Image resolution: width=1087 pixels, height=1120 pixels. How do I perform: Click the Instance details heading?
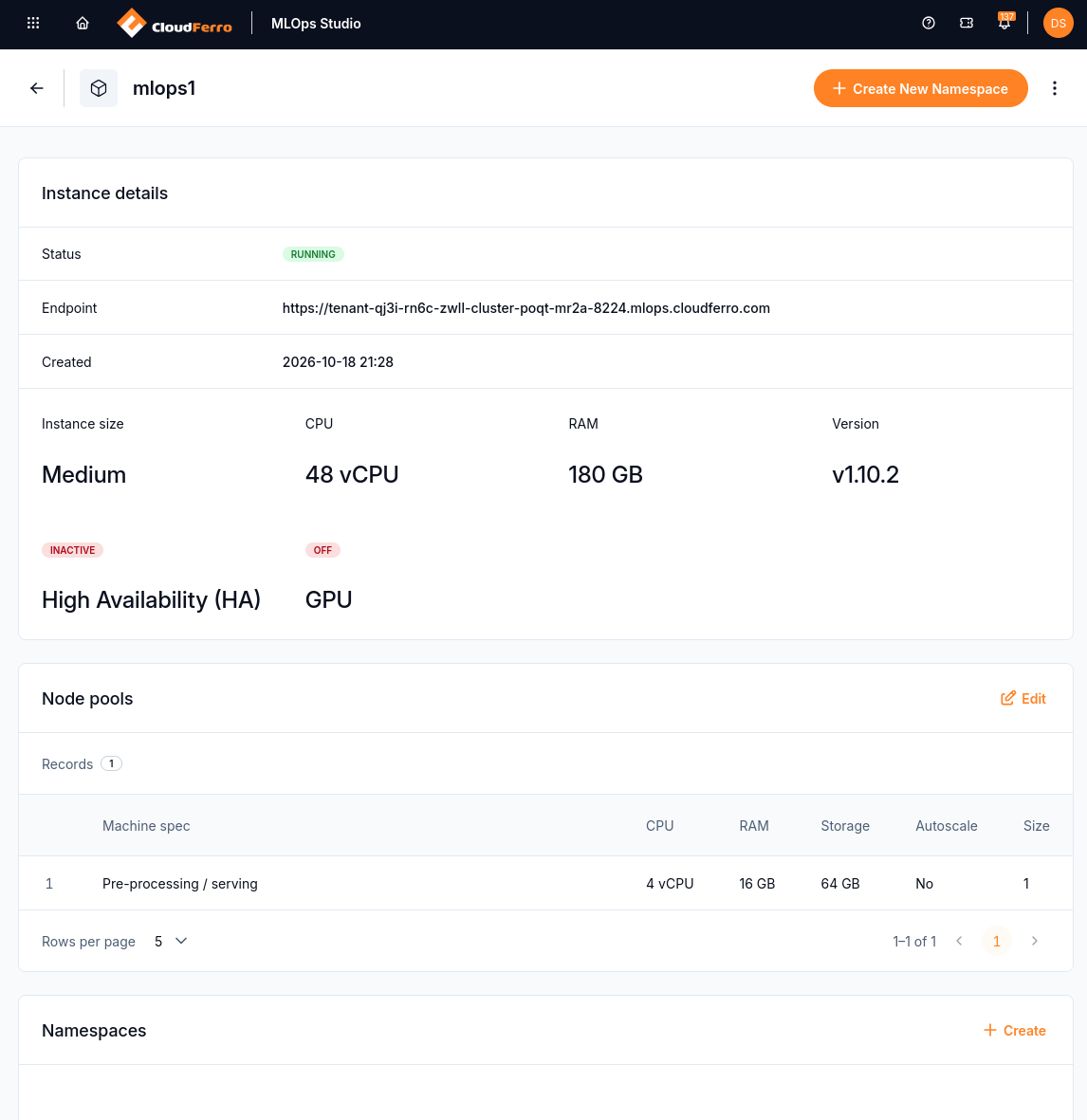[x=104, y=193]
